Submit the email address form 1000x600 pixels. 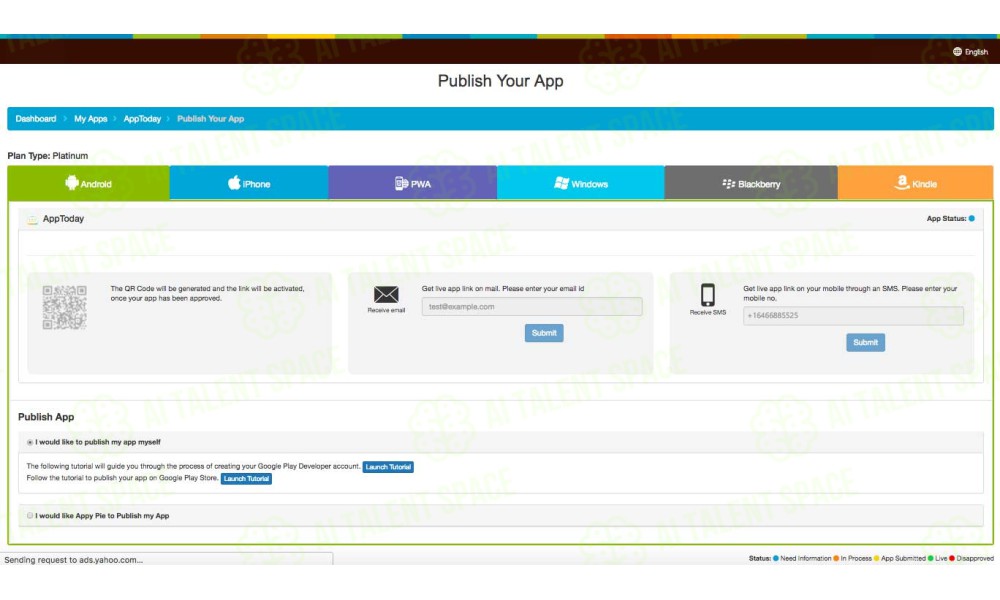click(544, 333)
